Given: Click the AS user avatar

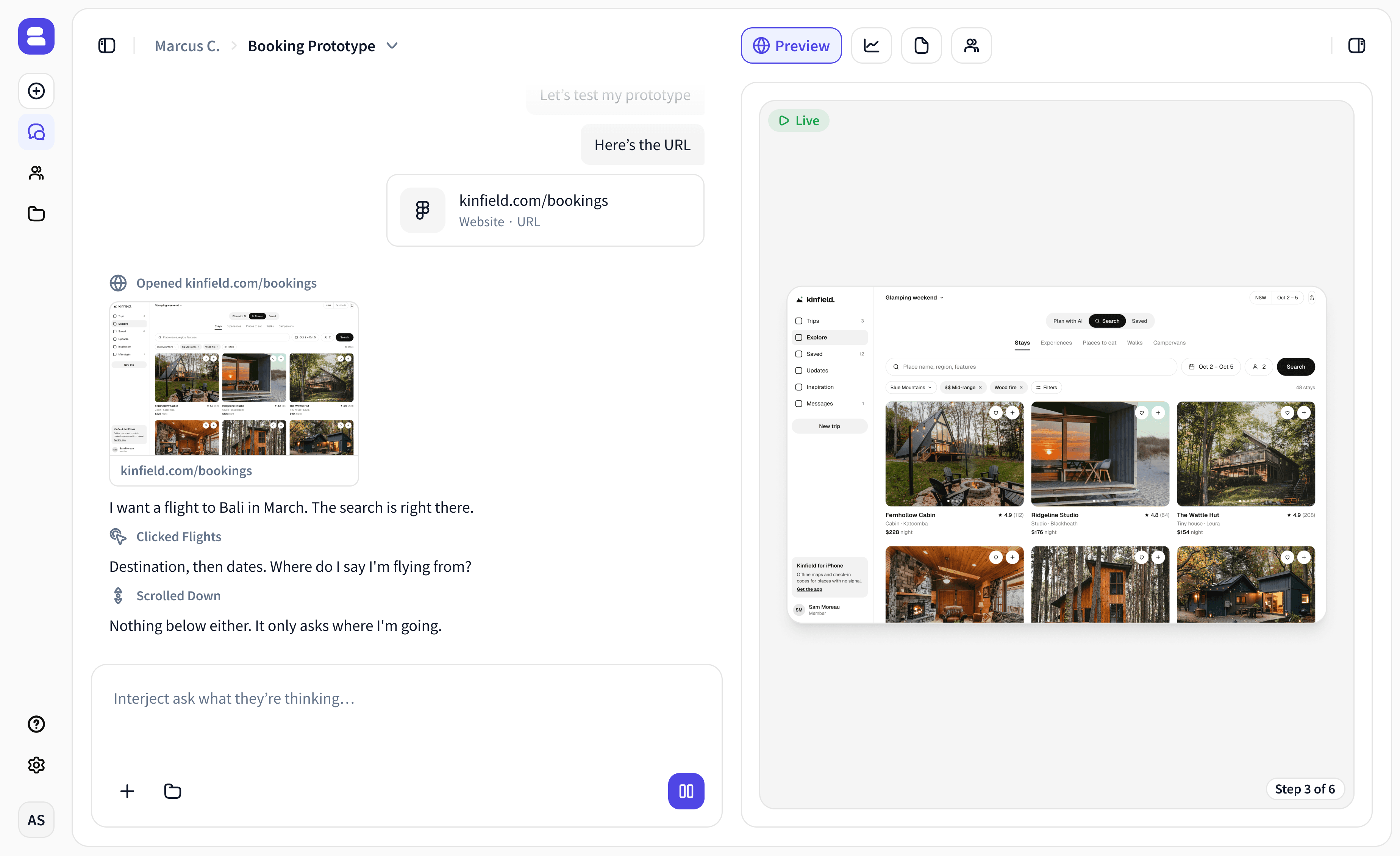Looking at the screenshot, I should click(x=36, y=820).
